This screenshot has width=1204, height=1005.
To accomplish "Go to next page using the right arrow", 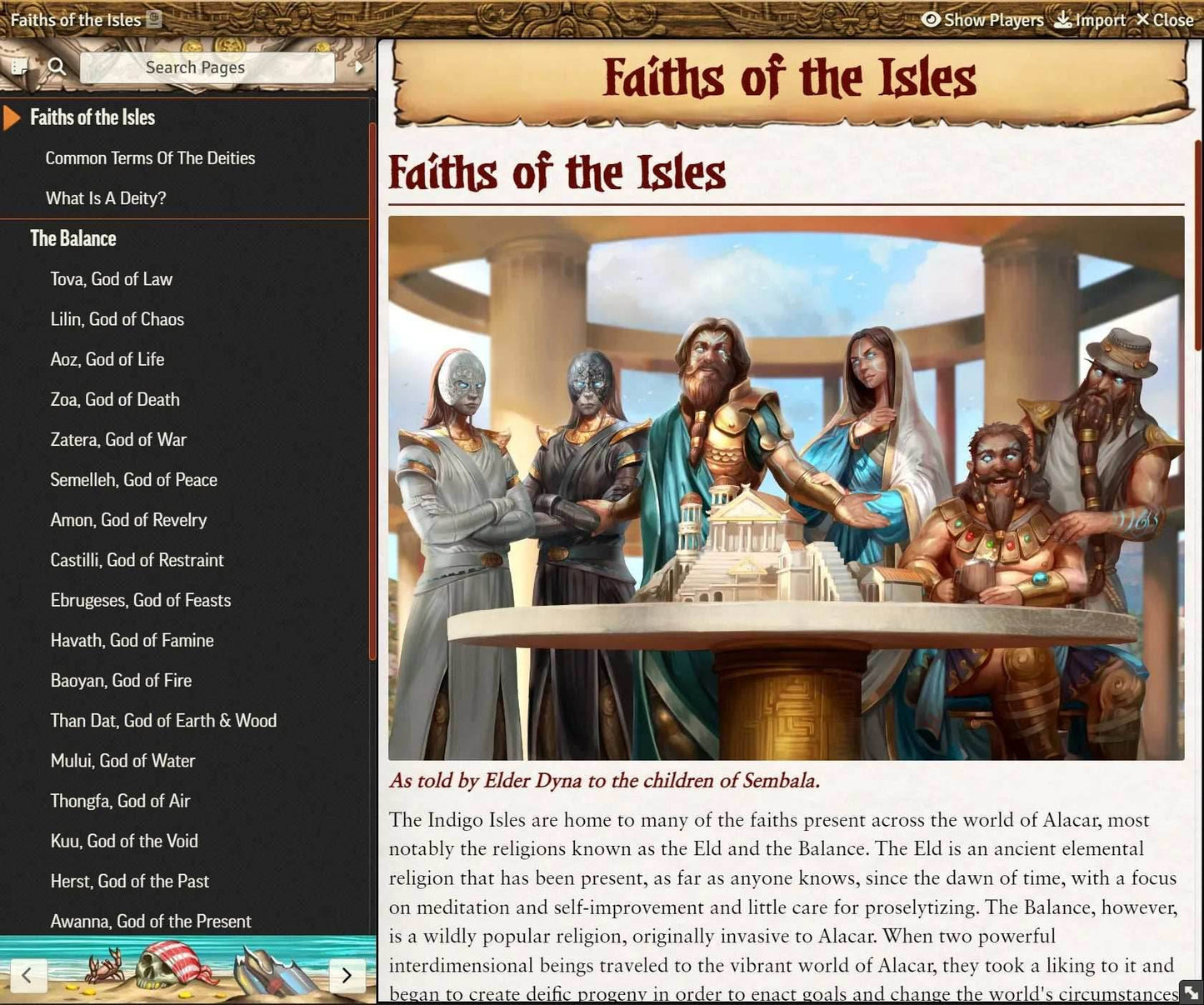I will 347,975.
